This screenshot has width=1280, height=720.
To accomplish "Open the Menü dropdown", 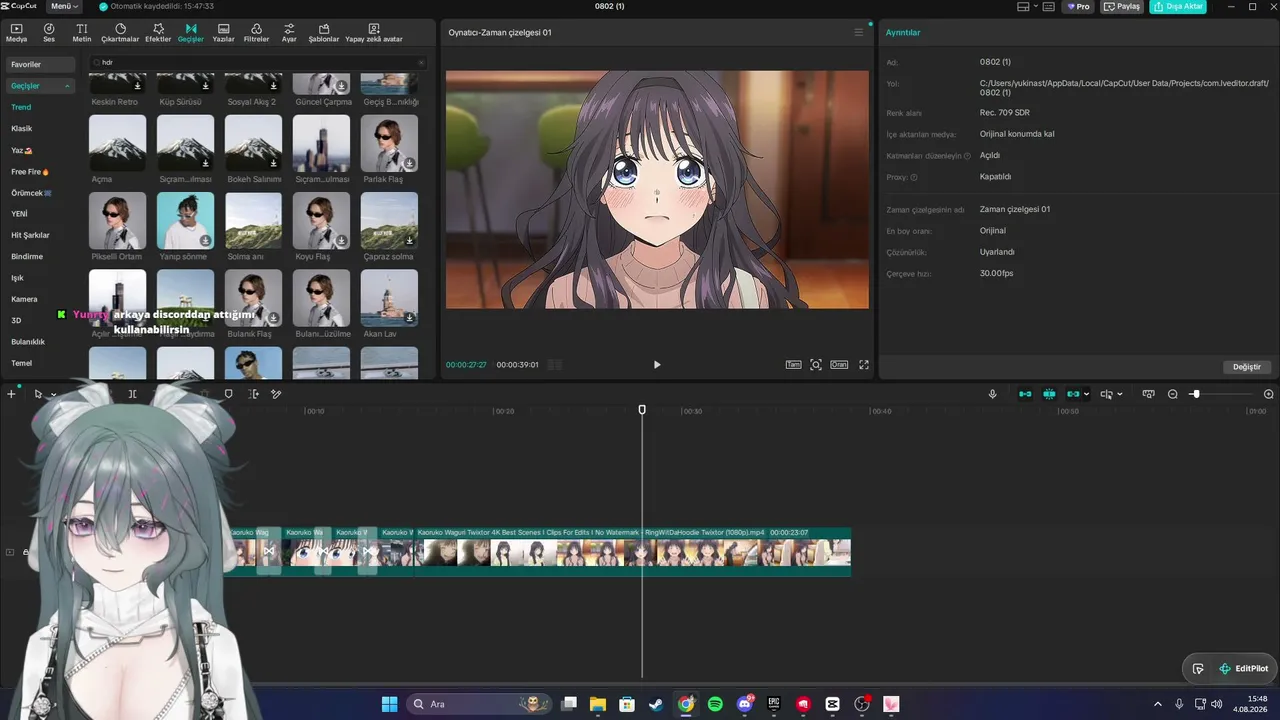I will tap(63, 6).
